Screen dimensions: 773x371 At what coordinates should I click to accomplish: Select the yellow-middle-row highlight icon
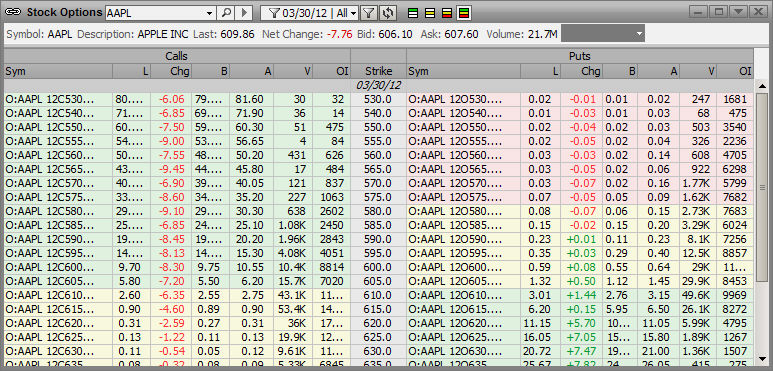[x=430, y=13]
